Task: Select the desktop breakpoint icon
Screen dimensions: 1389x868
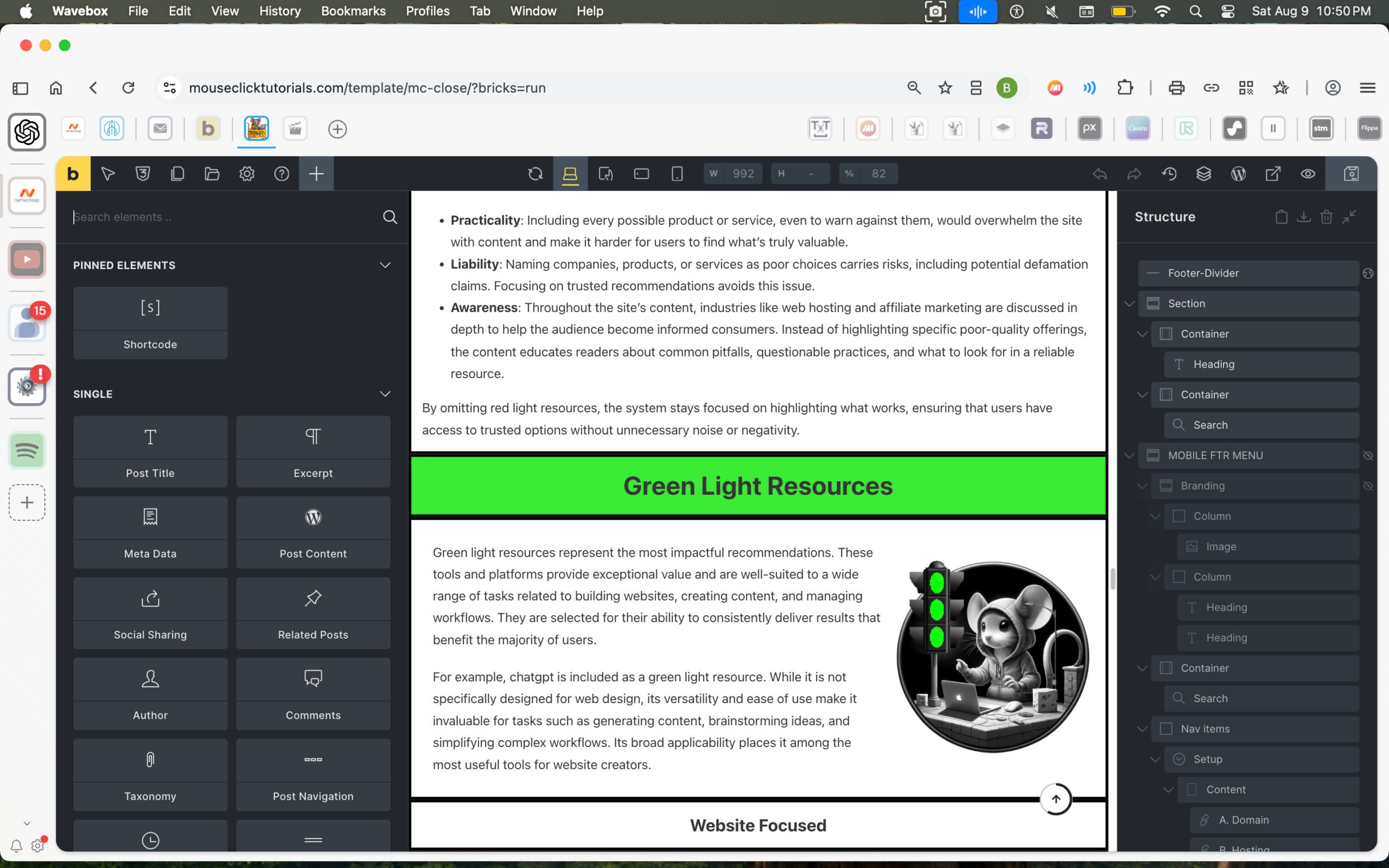Action: [570, 174]
